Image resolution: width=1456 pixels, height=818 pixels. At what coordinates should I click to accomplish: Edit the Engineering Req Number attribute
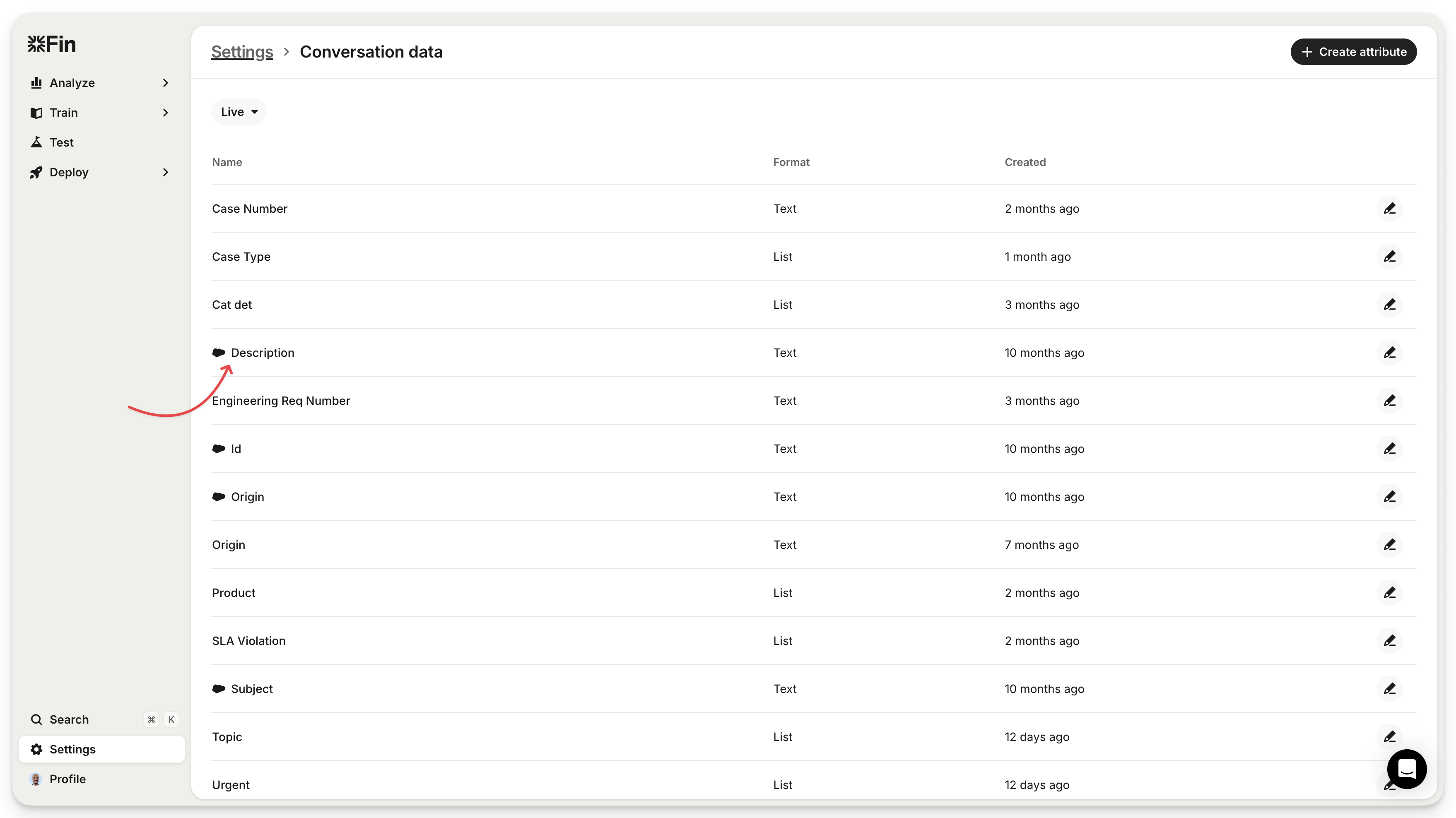click(1389, 401)
